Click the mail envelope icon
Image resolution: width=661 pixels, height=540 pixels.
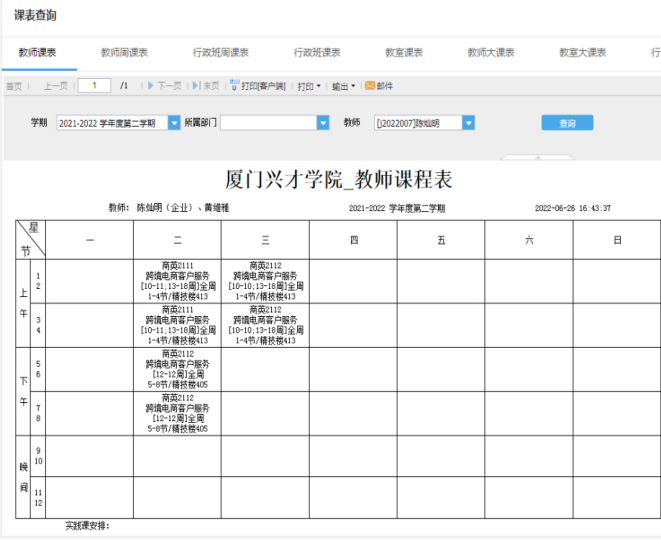370,86
